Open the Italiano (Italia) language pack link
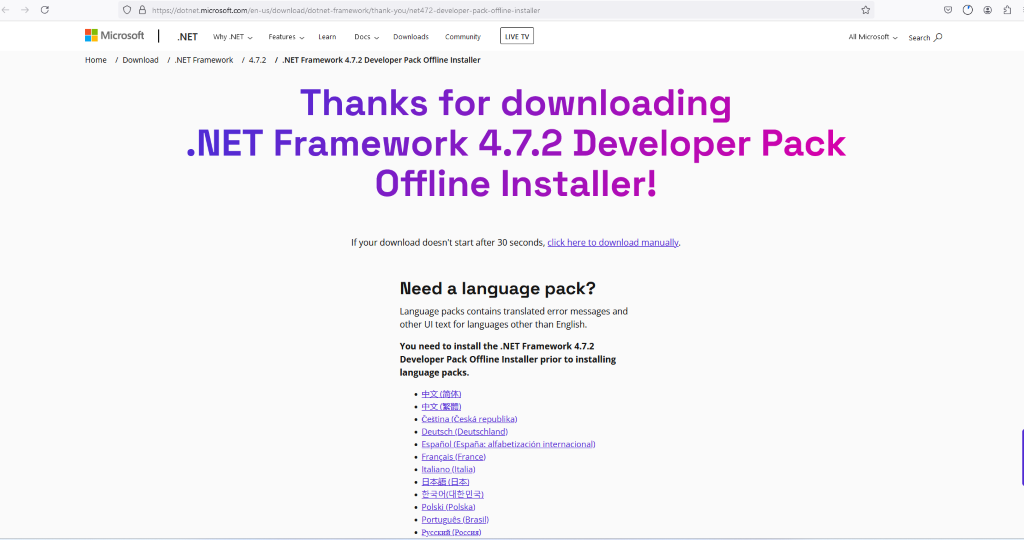1024x540 pixels. [x=448, y=469]
